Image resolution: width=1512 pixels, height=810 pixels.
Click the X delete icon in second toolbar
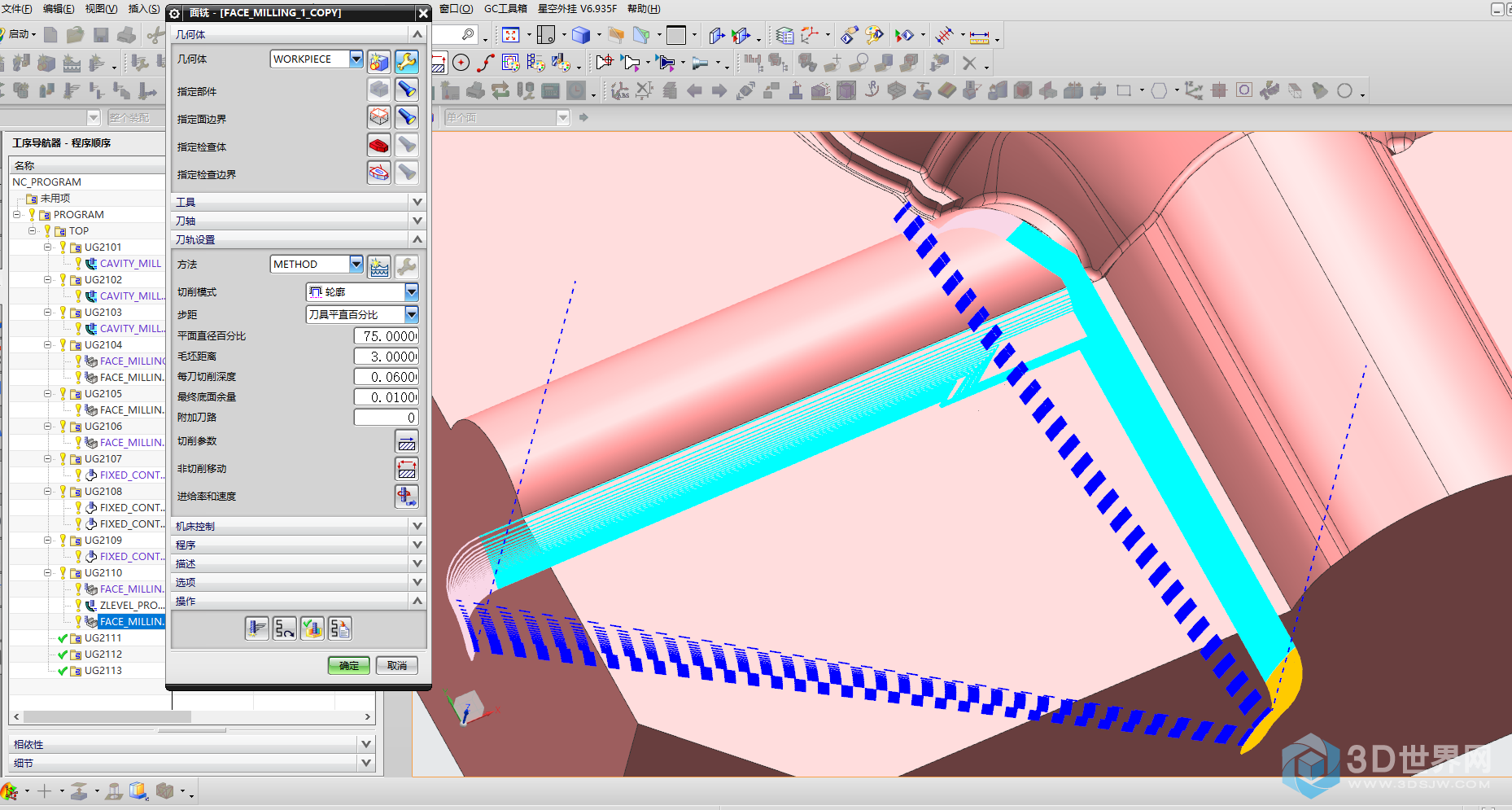click(969, 63)
